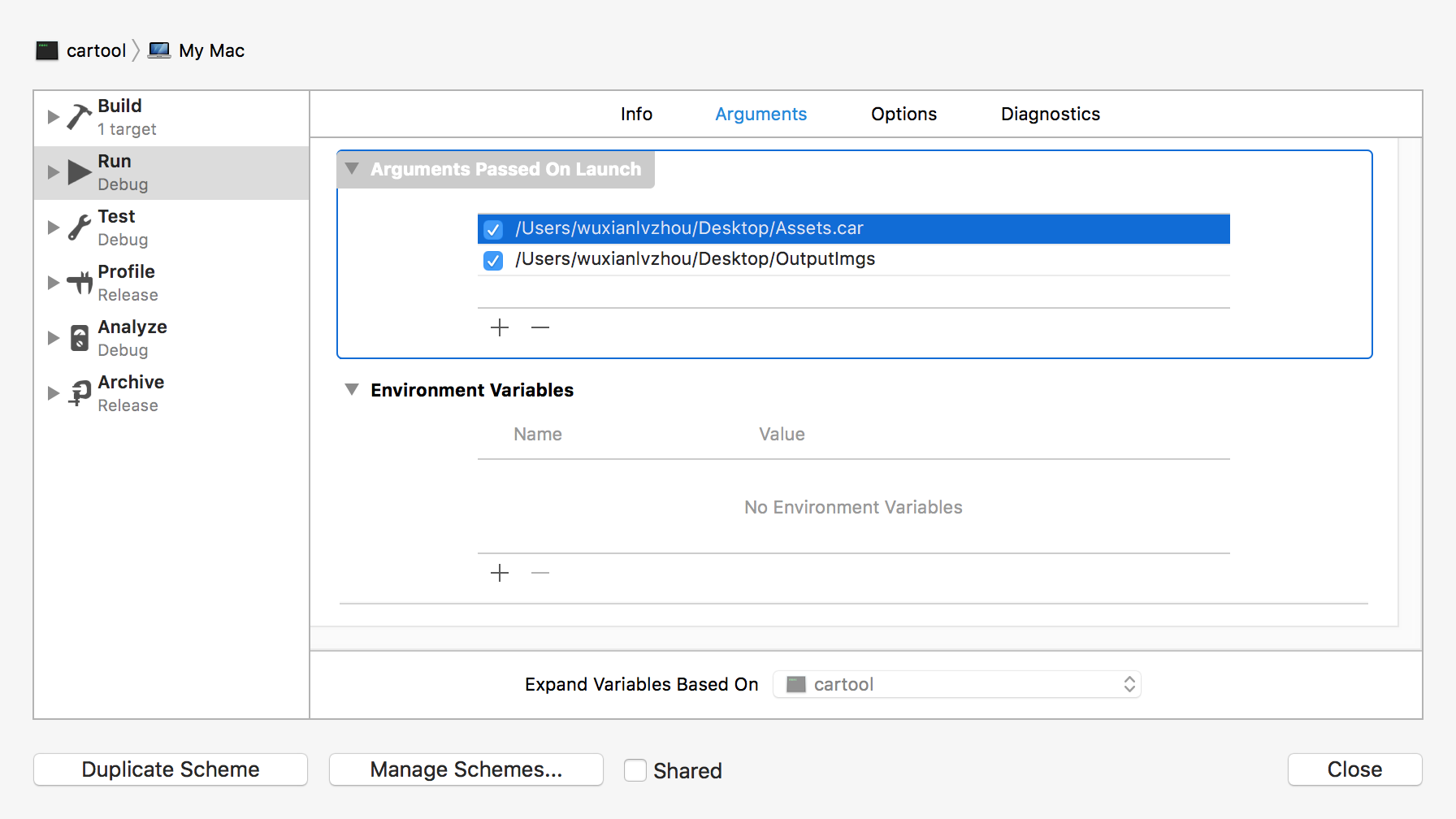Viewport: 1456px width, 819px height.
Task: Click the Build hammer icon
Action: tap(79, 117)
